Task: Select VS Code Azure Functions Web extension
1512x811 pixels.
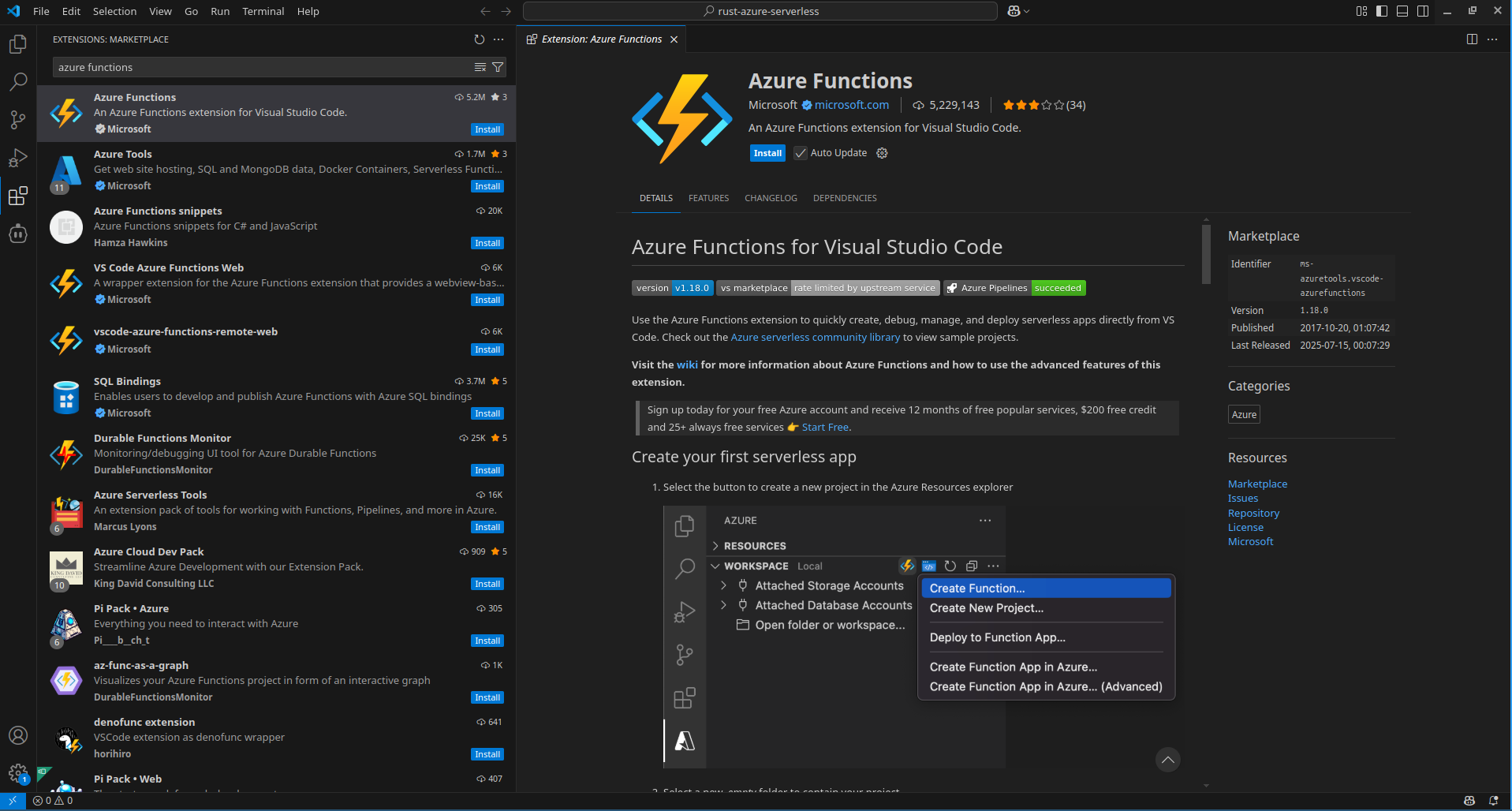Action: point(276,284)
